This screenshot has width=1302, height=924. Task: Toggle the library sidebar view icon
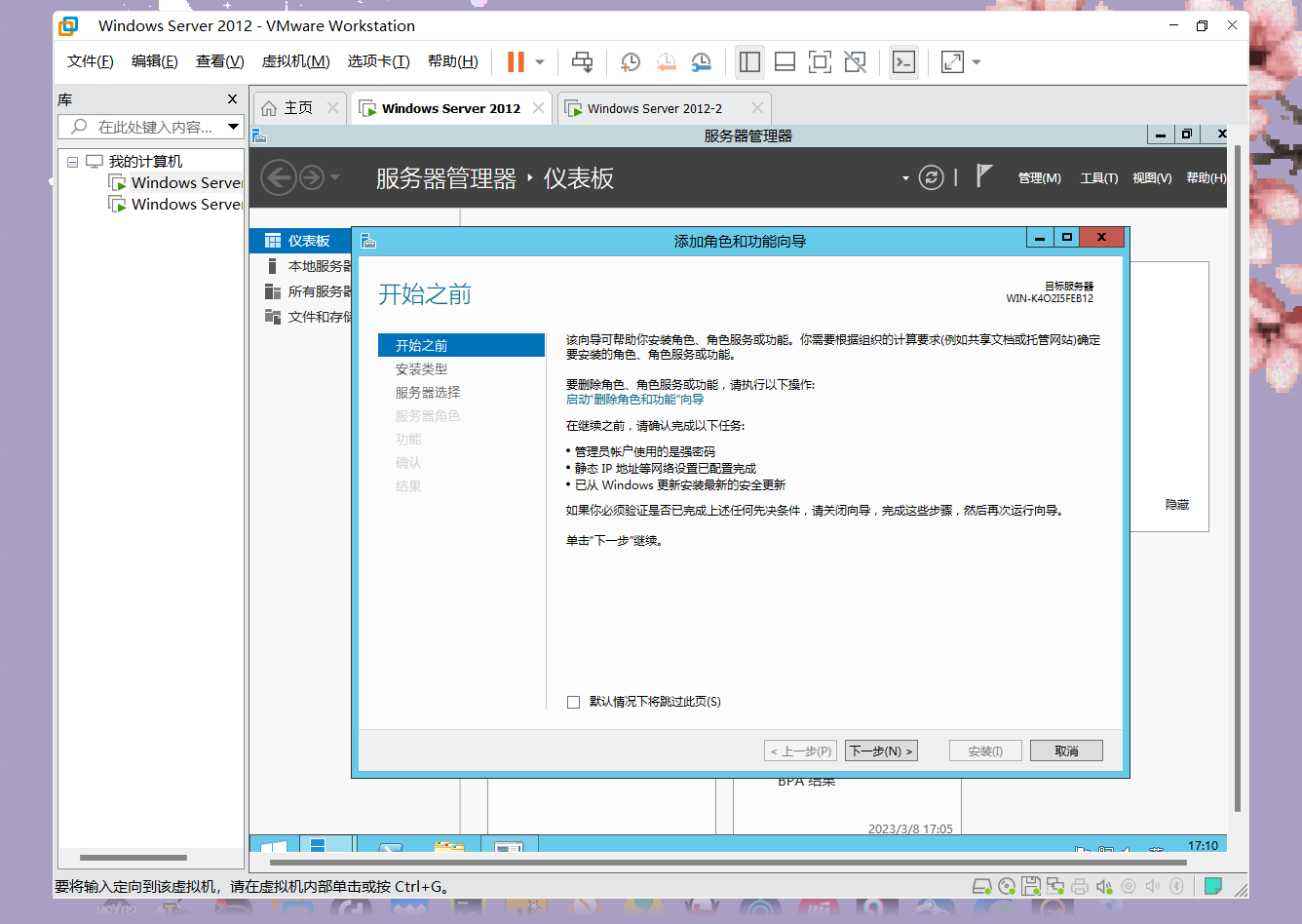[x=749, y=62]
